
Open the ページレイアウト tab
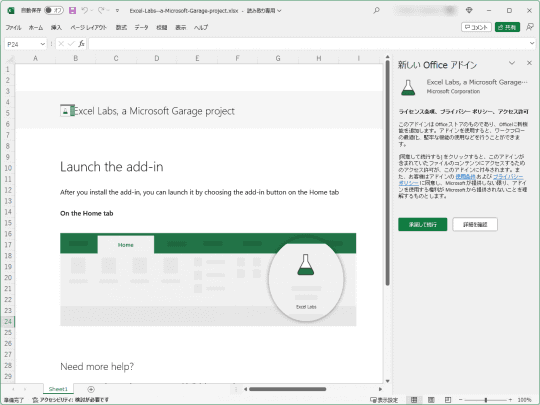(x=89, y=27)
